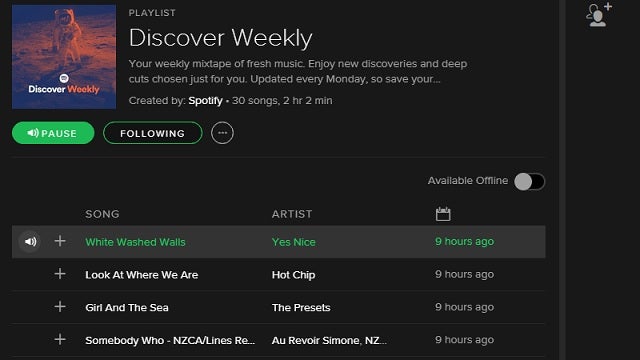Viewport: 640px width, 360px height.
Task: Add White Washed Walls to library
Action: coord(60,241)
